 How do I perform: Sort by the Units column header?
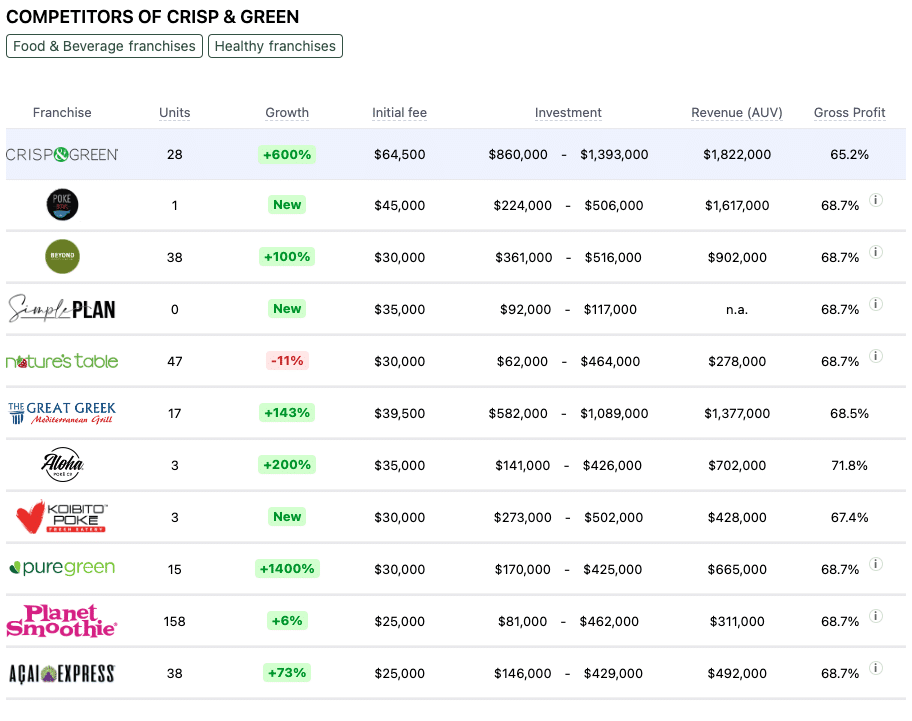[174, 112]
